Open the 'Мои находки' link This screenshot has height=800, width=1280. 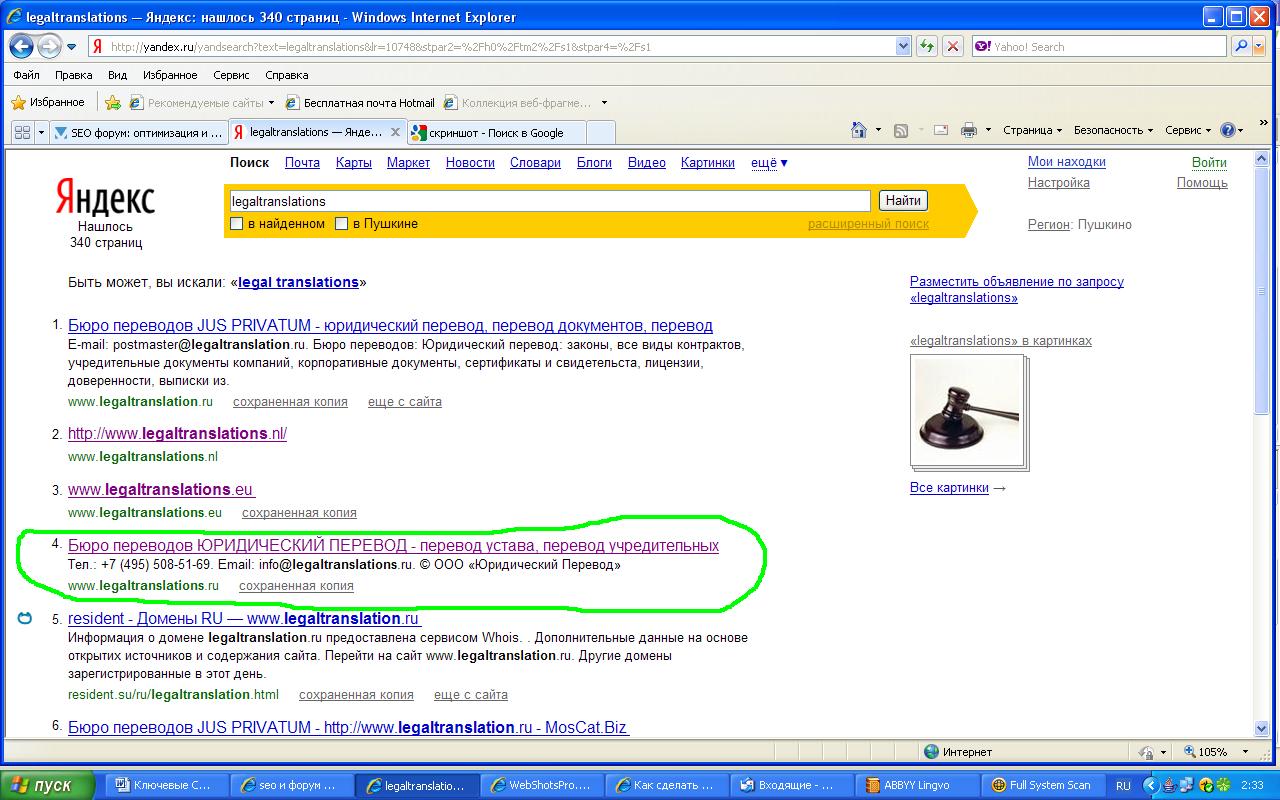click(x=1067, y=162)
